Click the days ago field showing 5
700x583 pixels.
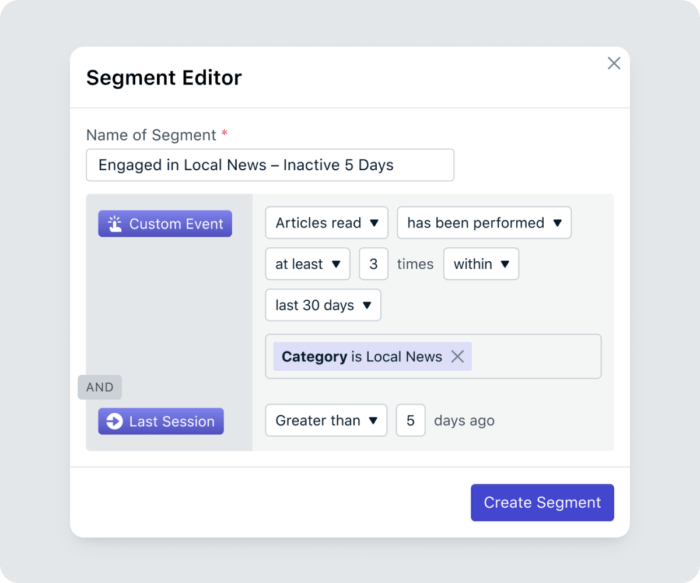(410, 420)
